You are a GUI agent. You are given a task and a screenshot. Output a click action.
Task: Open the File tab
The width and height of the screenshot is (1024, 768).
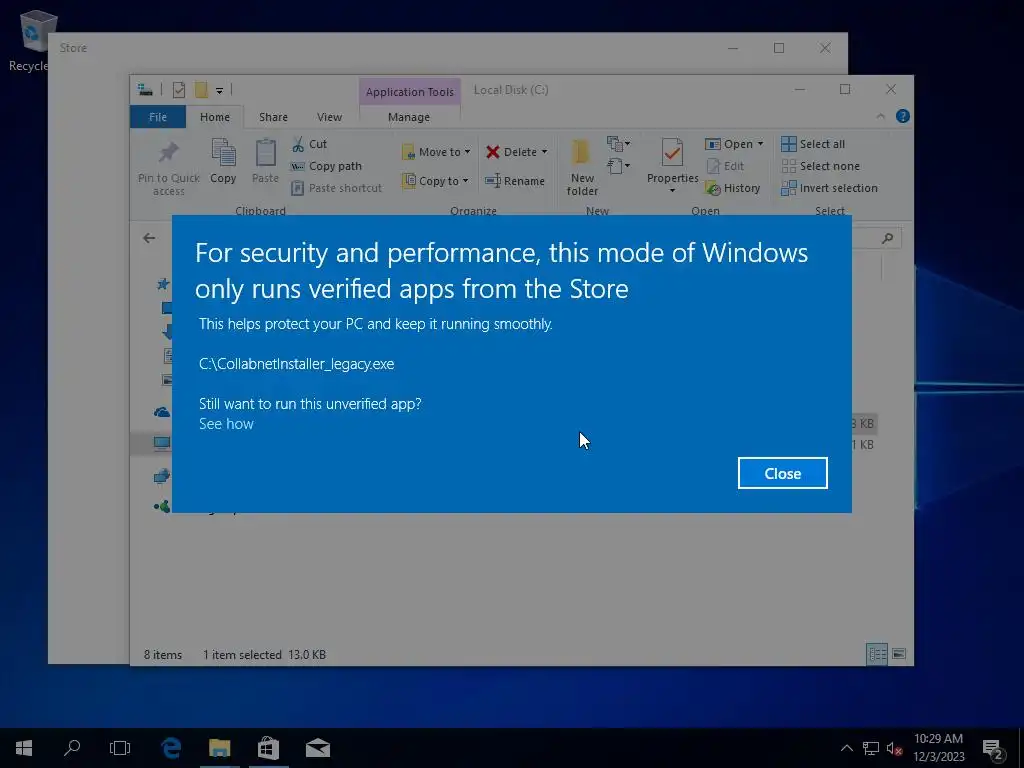coord(158,117)
